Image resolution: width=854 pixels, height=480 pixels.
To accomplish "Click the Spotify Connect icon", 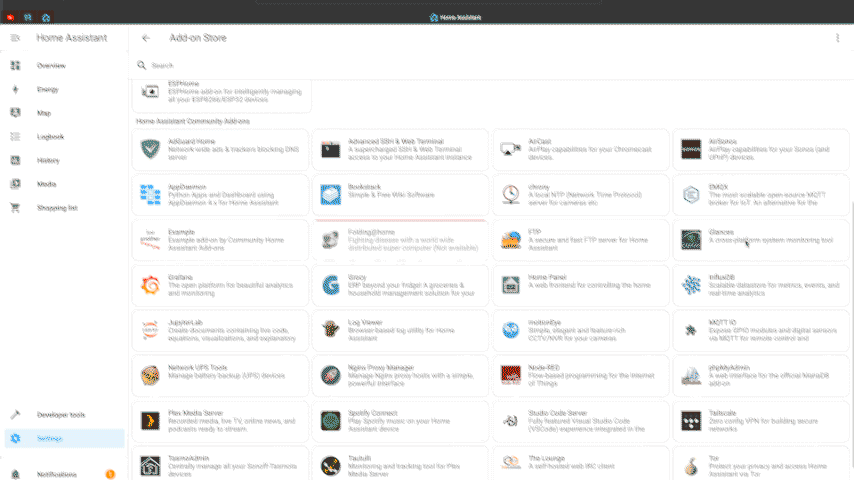I will pyautogui.click(x=331, y=421).
